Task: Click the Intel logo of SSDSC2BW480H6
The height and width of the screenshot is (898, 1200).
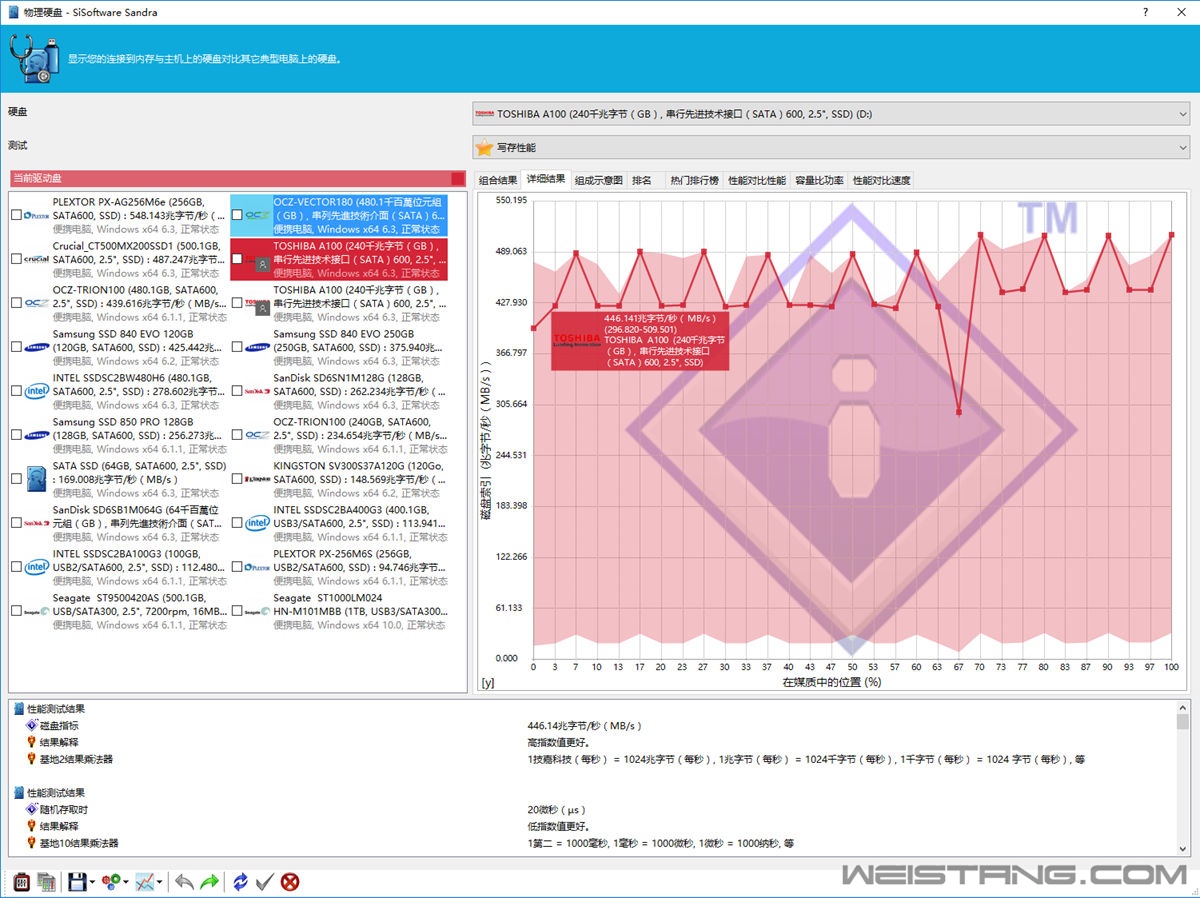Action: (37, 391)
